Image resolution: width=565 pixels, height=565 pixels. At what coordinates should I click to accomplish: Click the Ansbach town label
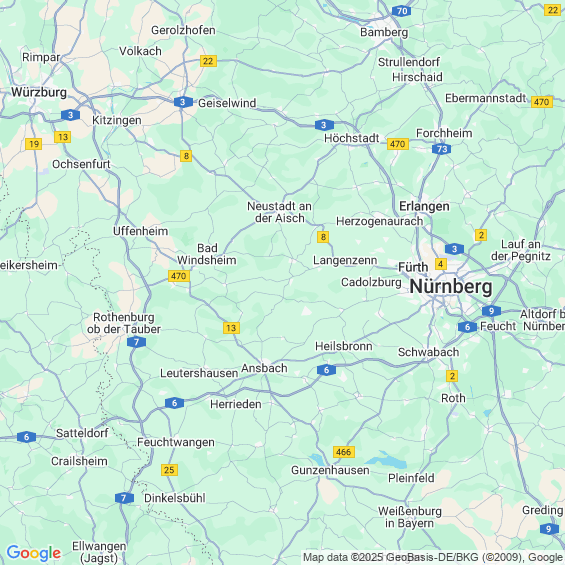(264, 368)
